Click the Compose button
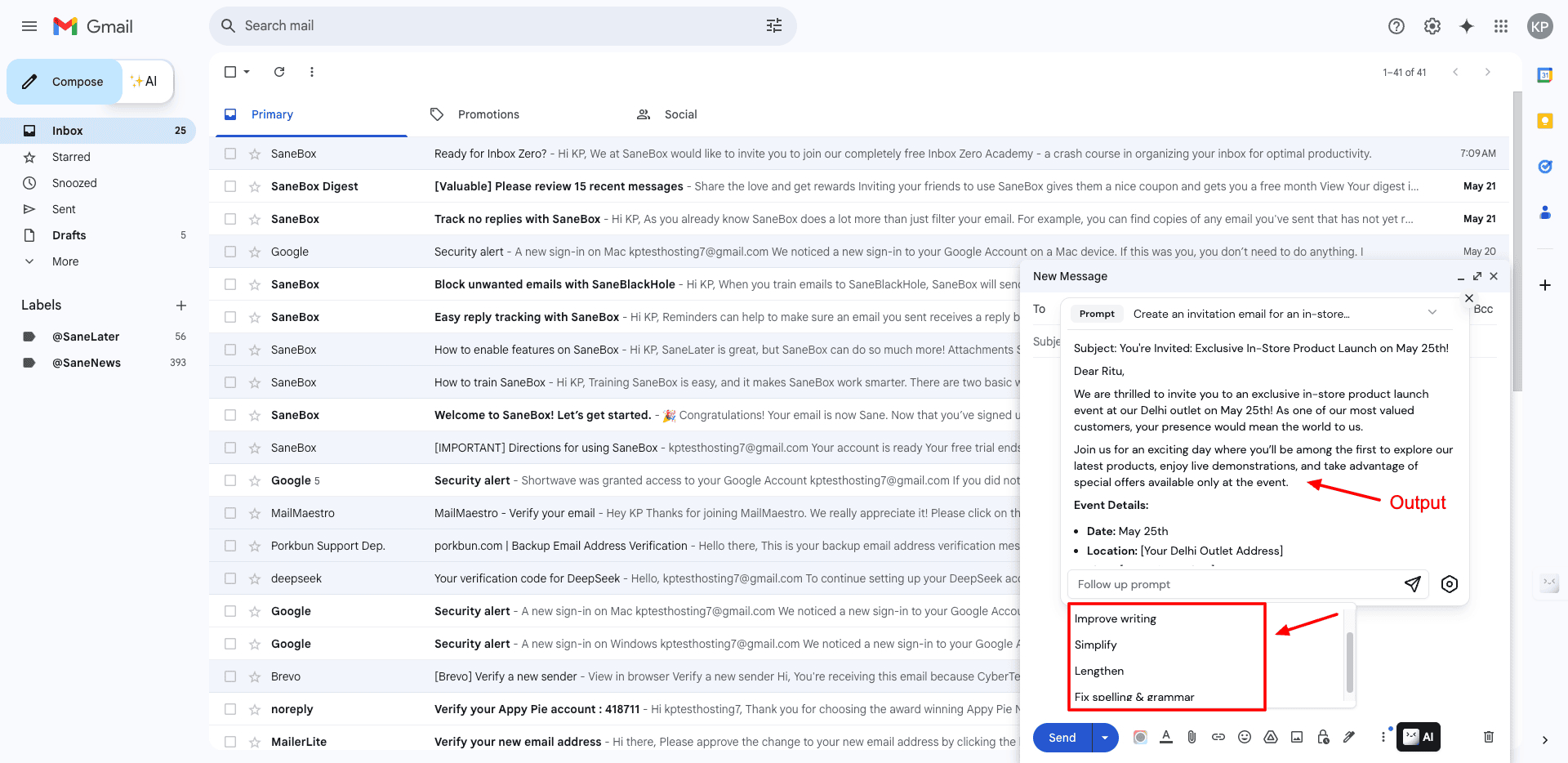The width and height of the screenshot is (1568, 763). pos(65,82)
